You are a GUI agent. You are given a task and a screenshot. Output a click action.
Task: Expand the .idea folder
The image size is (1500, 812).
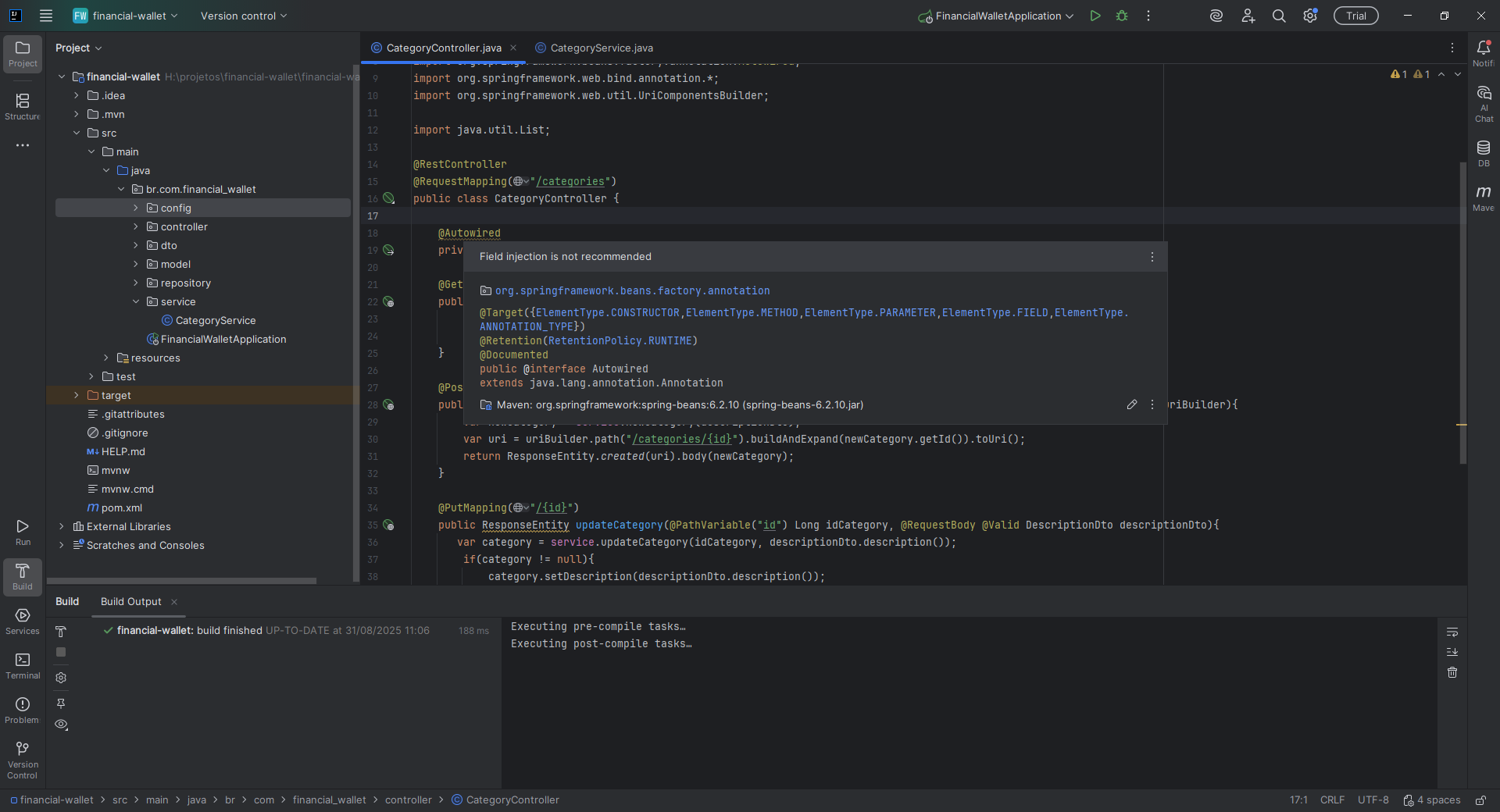click(x=77, y=95)
